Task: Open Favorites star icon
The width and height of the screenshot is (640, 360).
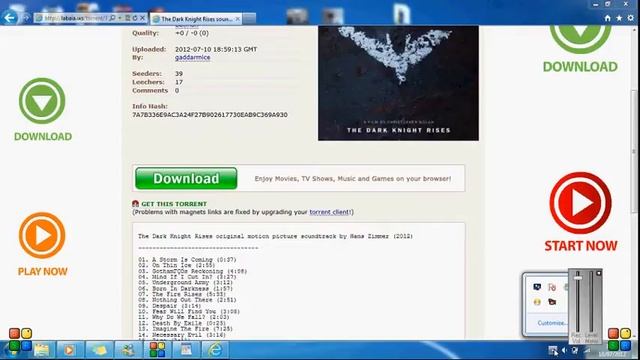Action: click(619, 18)
